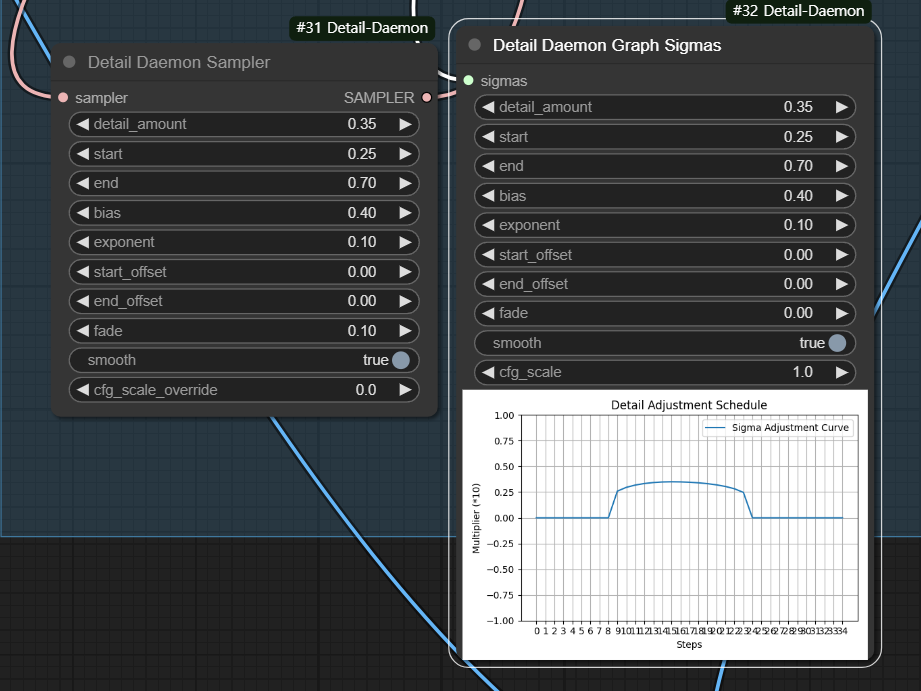Decrease cfg_scale_override value
The height and width of the screenshot is (691, 921).
(83, 390)
